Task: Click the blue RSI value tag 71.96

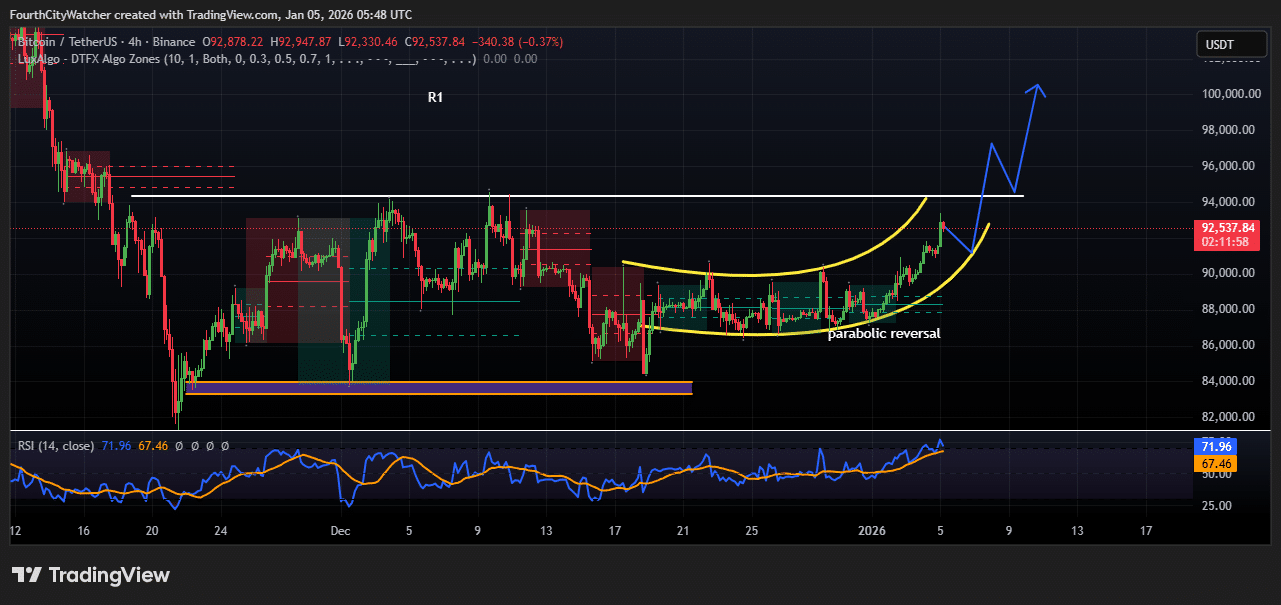Action: pyautogui.click(x=1216, y=446)
